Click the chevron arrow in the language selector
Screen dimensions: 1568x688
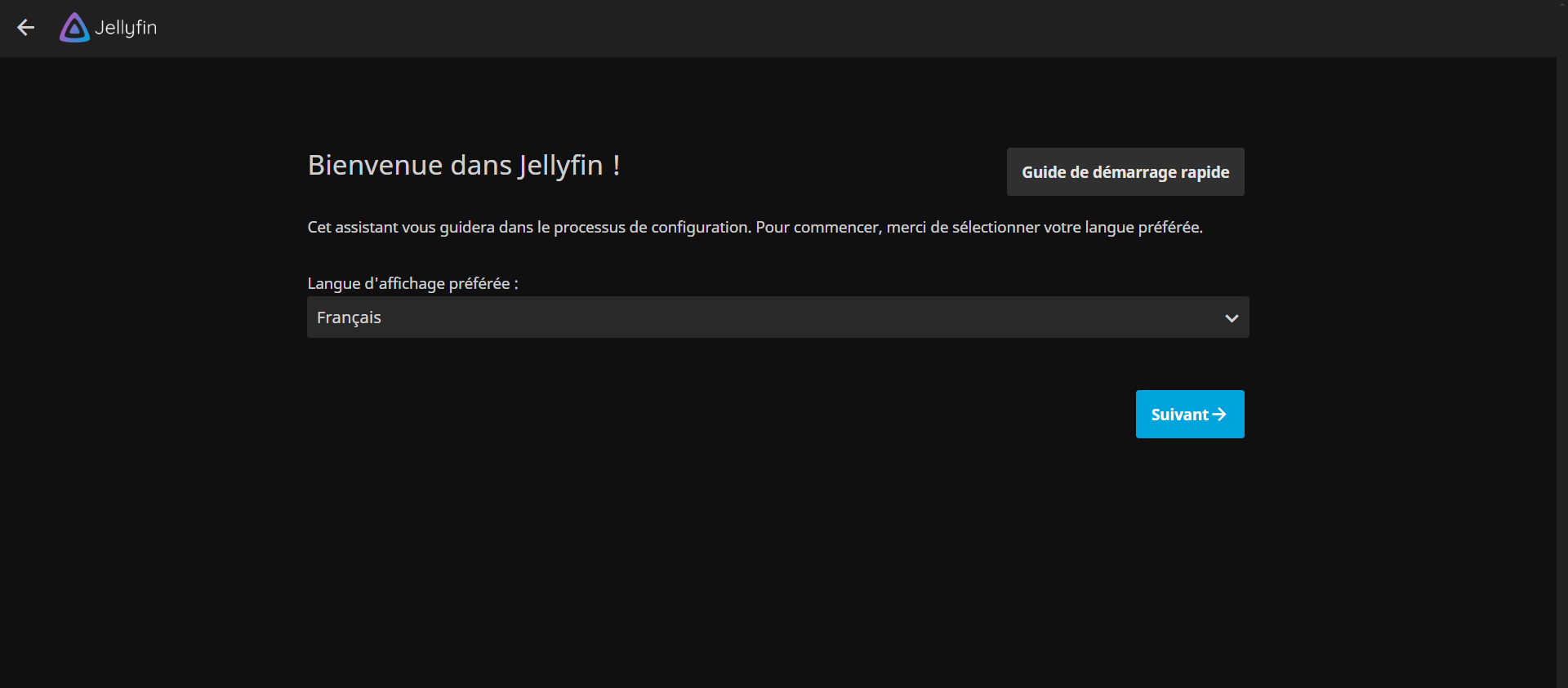(1232, 318)
